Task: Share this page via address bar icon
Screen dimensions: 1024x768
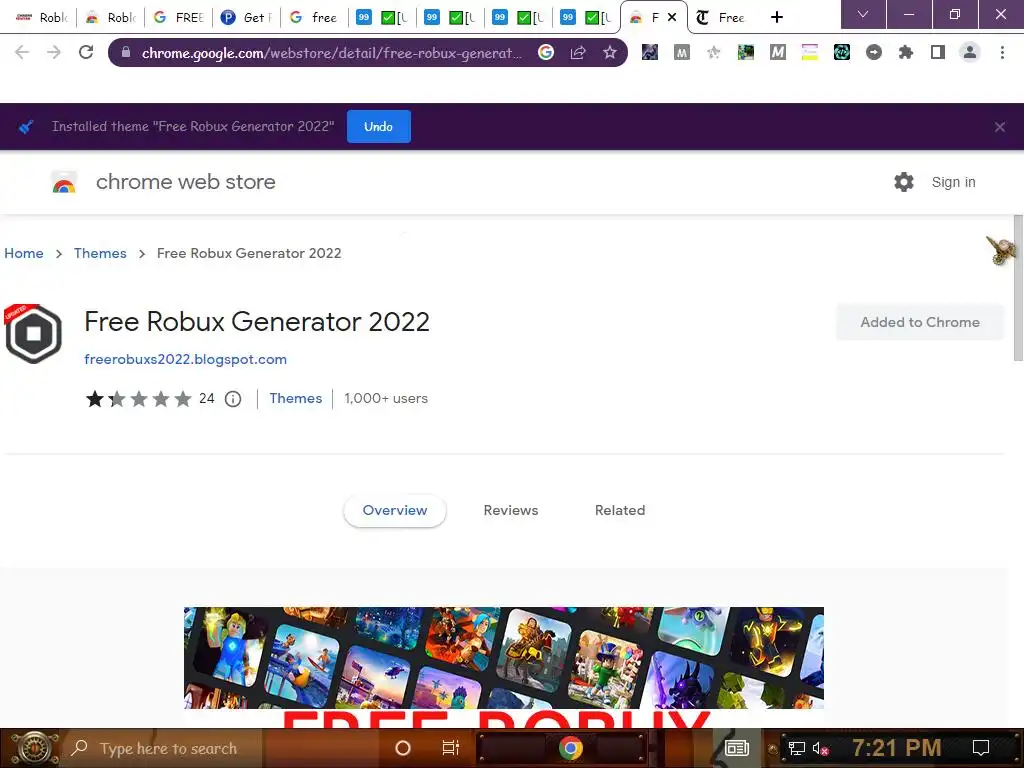Action: pos(578,52)
